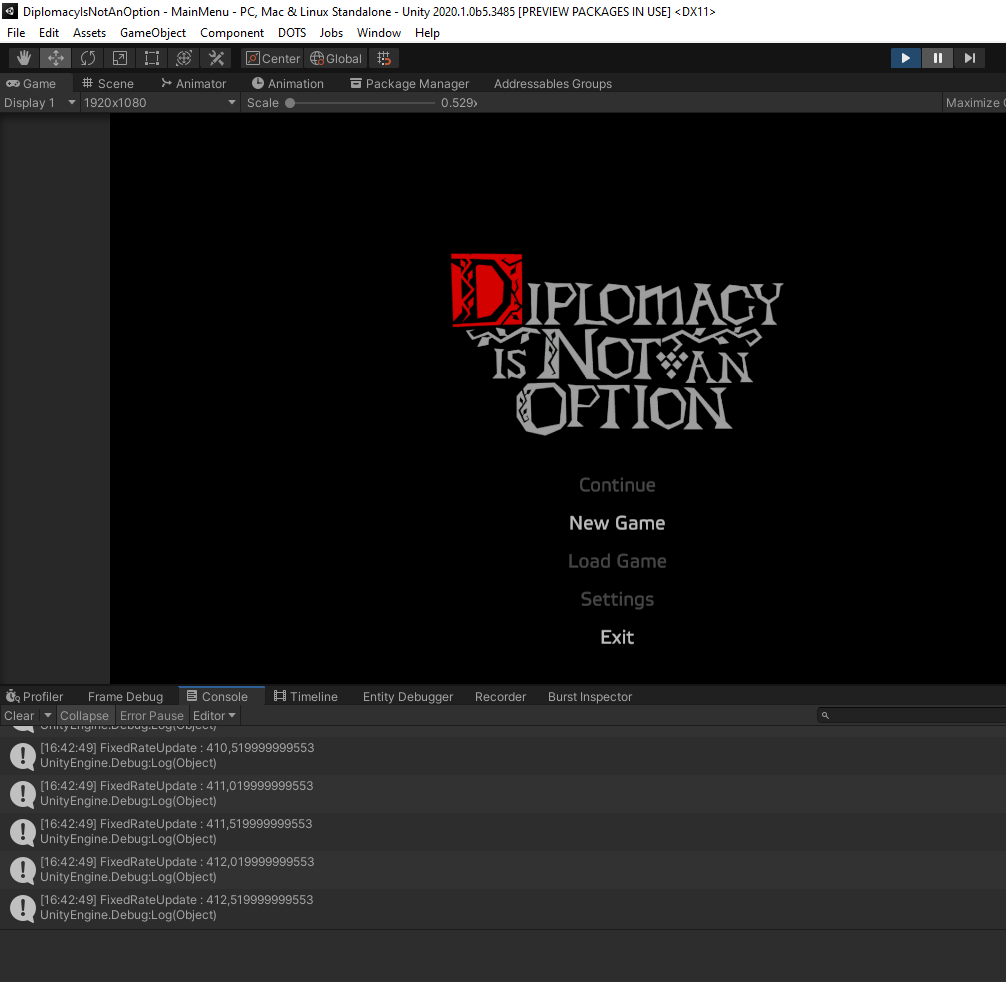1006x982 pixels.
Task: Step one frame forward
Action: tap(969, 58)
